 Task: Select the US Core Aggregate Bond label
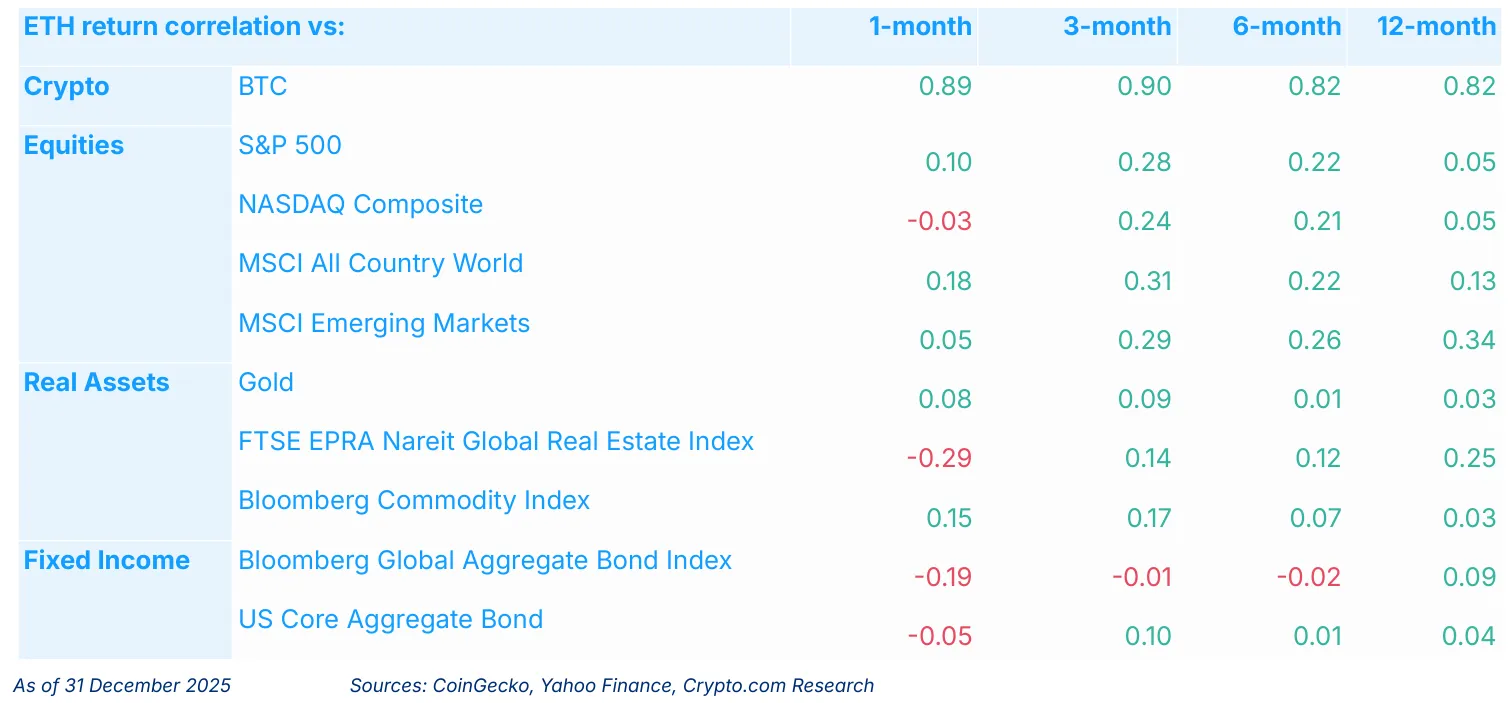[x=391, y=619]
